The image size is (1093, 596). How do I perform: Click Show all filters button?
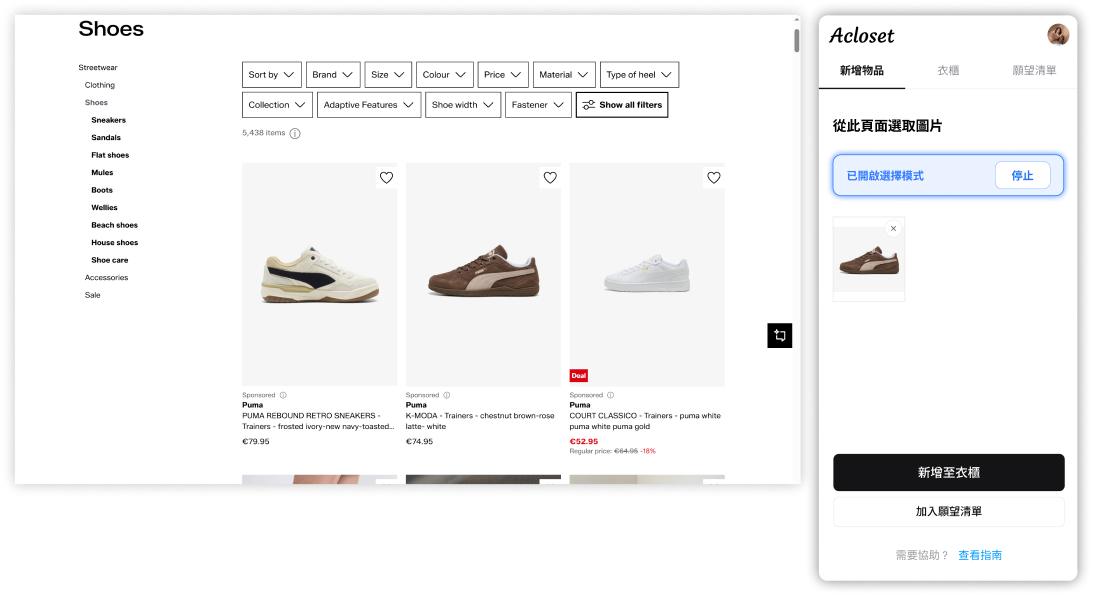click(x=622, y=105)
